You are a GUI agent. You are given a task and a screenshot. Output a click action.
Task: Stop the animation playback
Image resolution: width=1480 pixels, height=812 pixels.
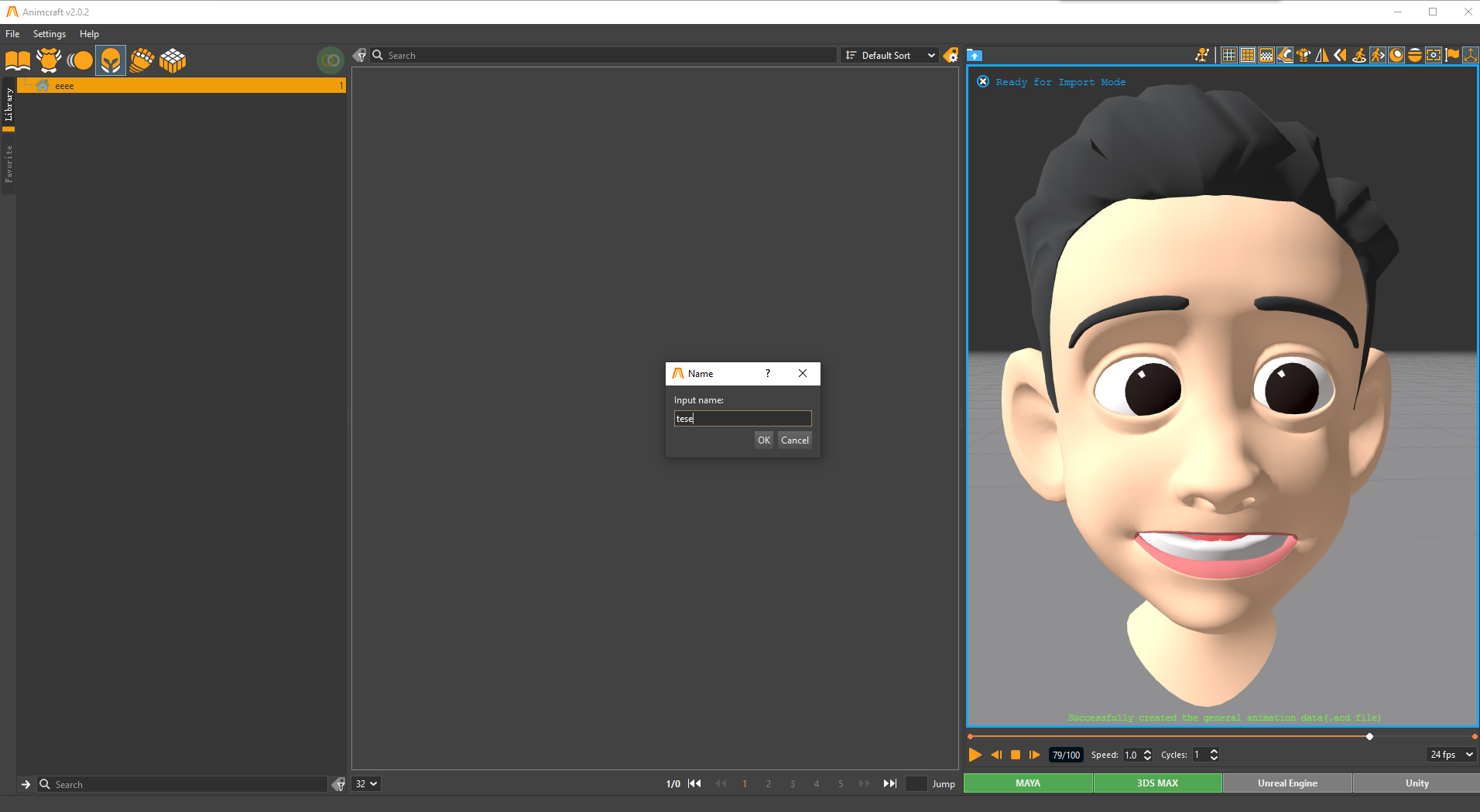point(1016,755)
